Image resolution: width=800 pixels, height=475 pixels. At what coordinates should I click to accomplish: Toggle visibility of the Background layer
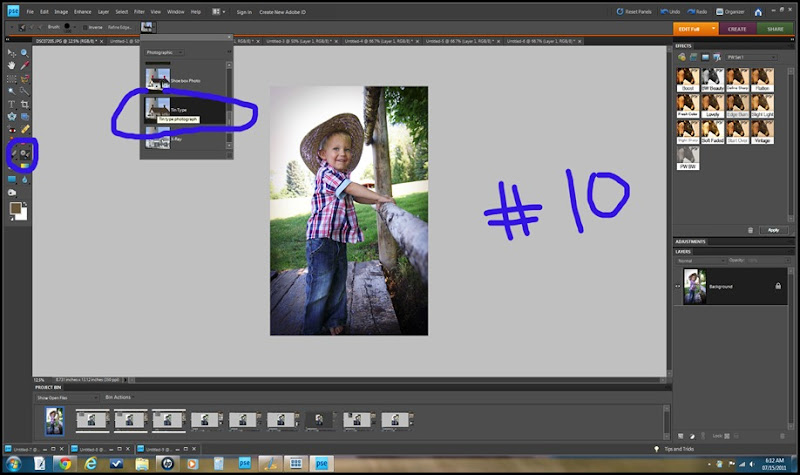677,286
